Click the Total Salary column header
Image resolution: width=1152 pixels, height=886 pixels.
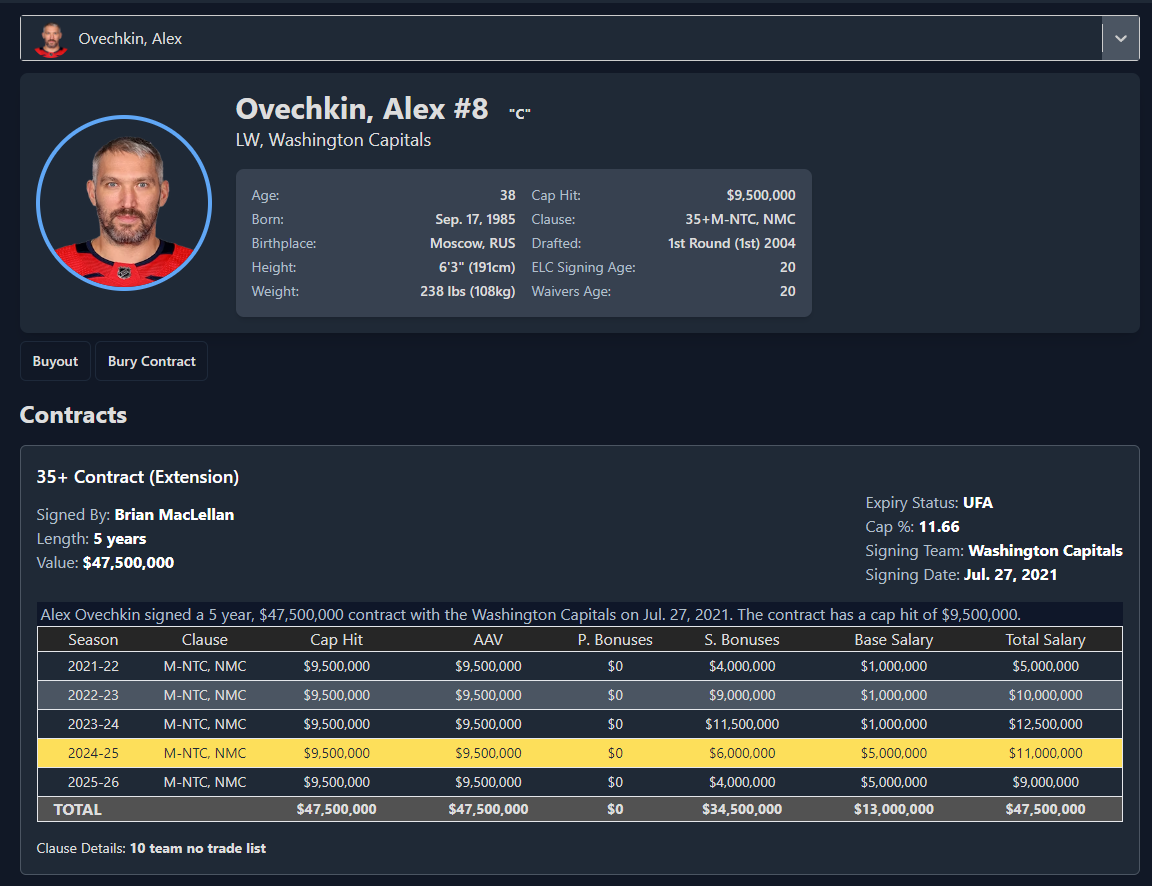(x=1045, y=640)
